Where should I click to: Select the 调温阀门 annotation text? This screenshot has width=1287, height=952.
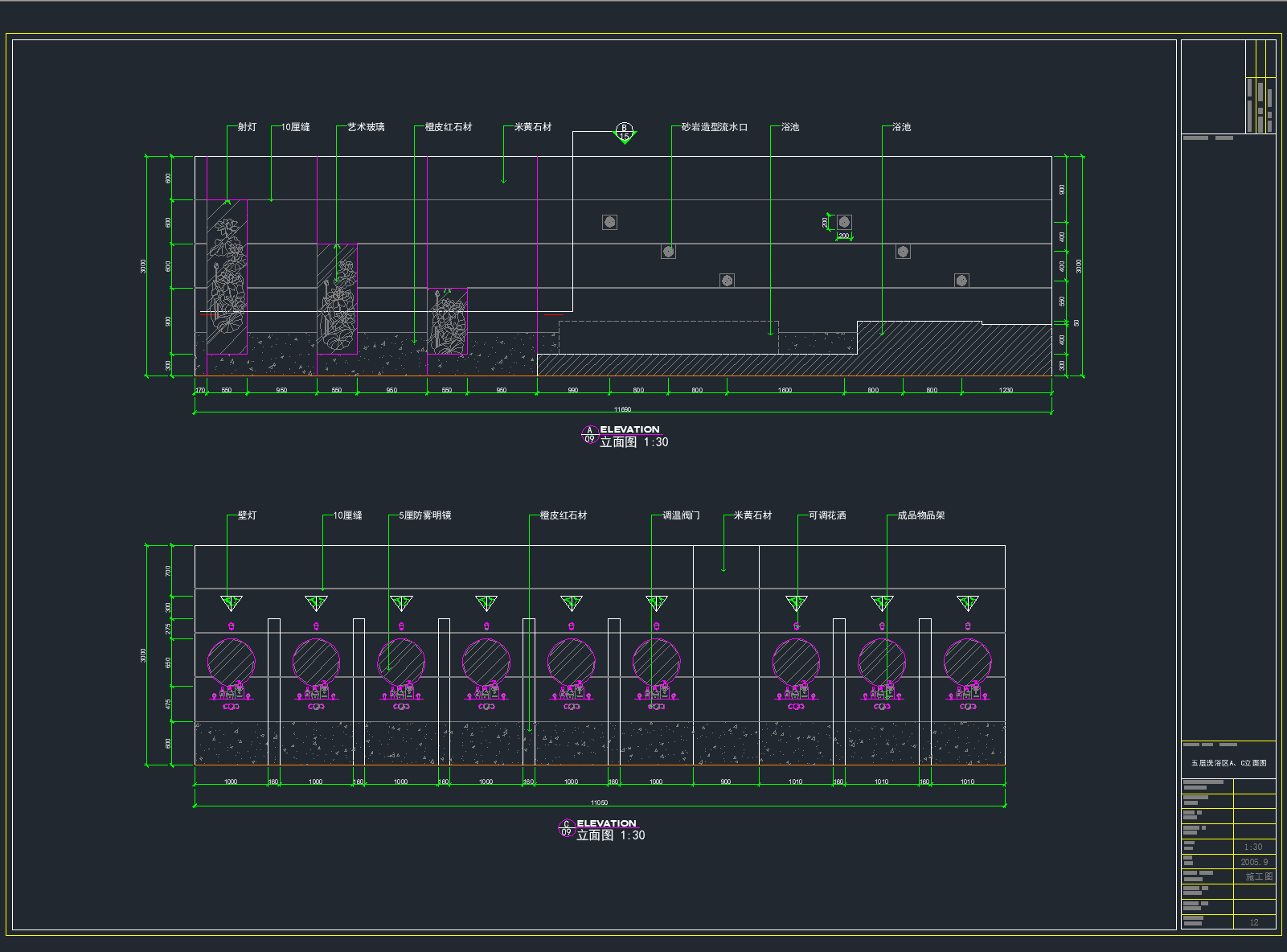click(681, 515)
